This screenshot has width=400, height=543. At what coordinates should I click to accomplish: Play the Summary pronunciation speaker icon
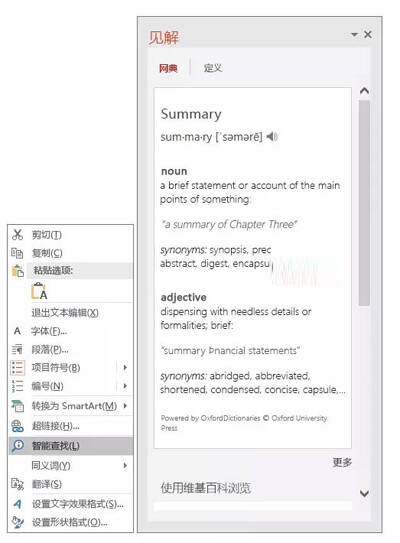pyautogui.click(x=272, y=137)
